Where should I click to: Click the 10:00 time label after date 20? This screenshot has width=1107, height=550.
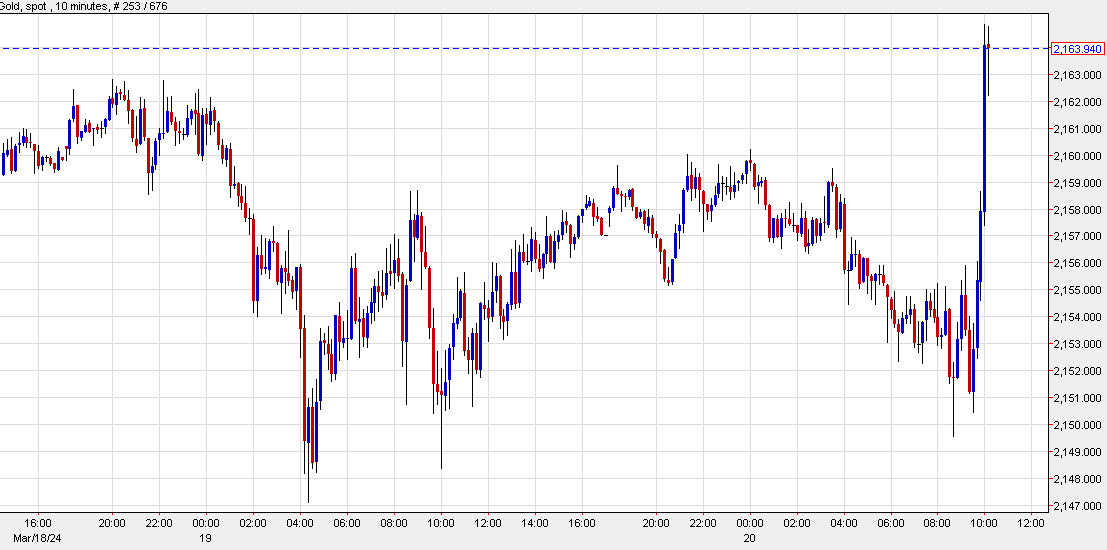pos(985,523)
